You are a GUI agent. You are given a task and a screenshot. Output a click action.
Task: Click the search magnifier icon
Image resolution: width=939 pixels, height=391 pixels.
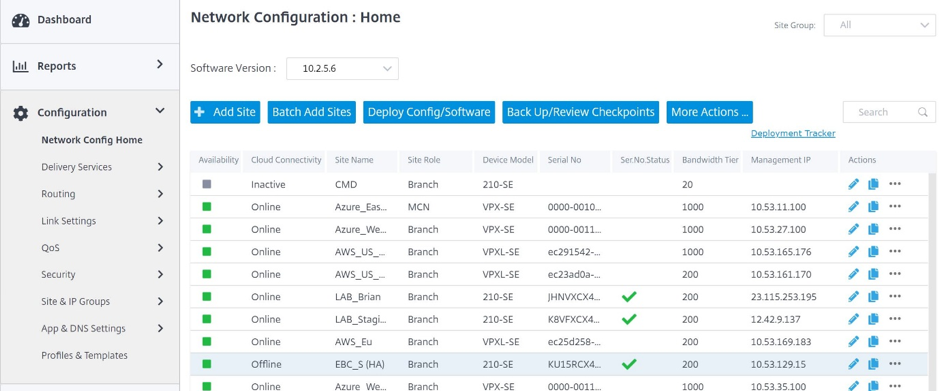click(923, 112)
